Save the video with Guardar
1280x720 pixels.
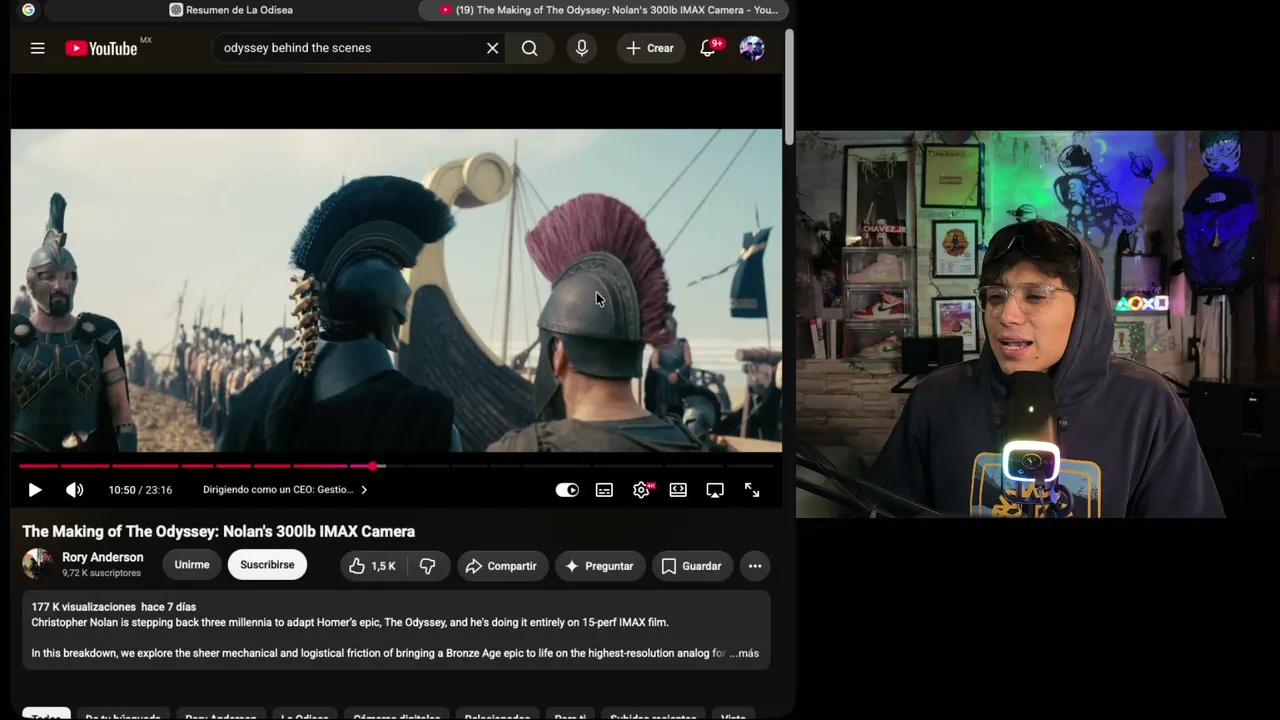click(692, 566)
